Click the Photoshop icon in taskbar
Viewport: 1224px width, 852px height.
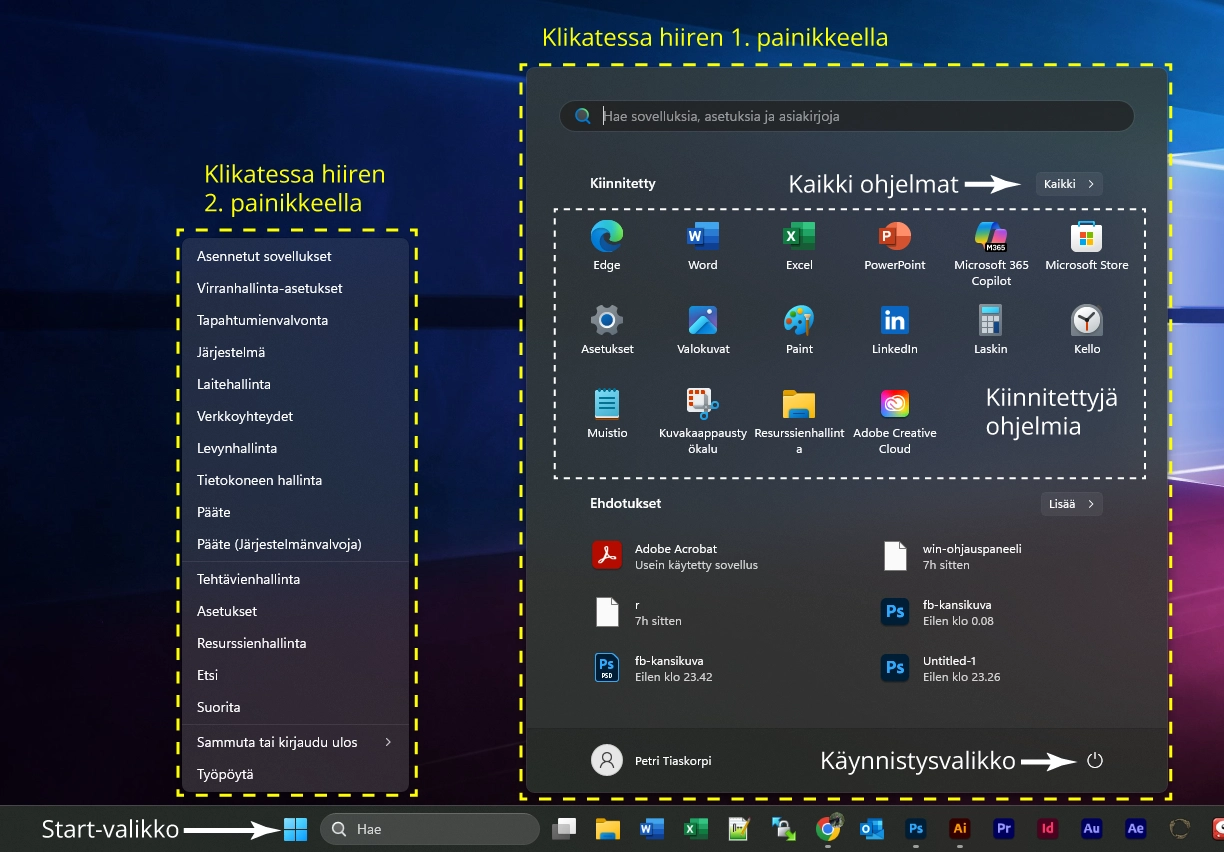915,829
